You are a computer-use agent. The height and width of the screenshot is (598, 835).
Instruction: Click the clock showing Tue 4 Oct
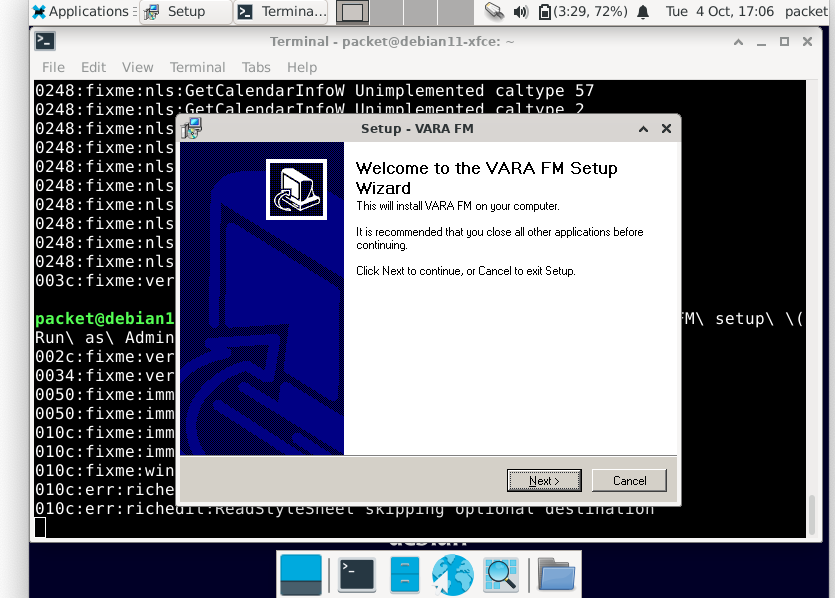[x=719, y=12]
